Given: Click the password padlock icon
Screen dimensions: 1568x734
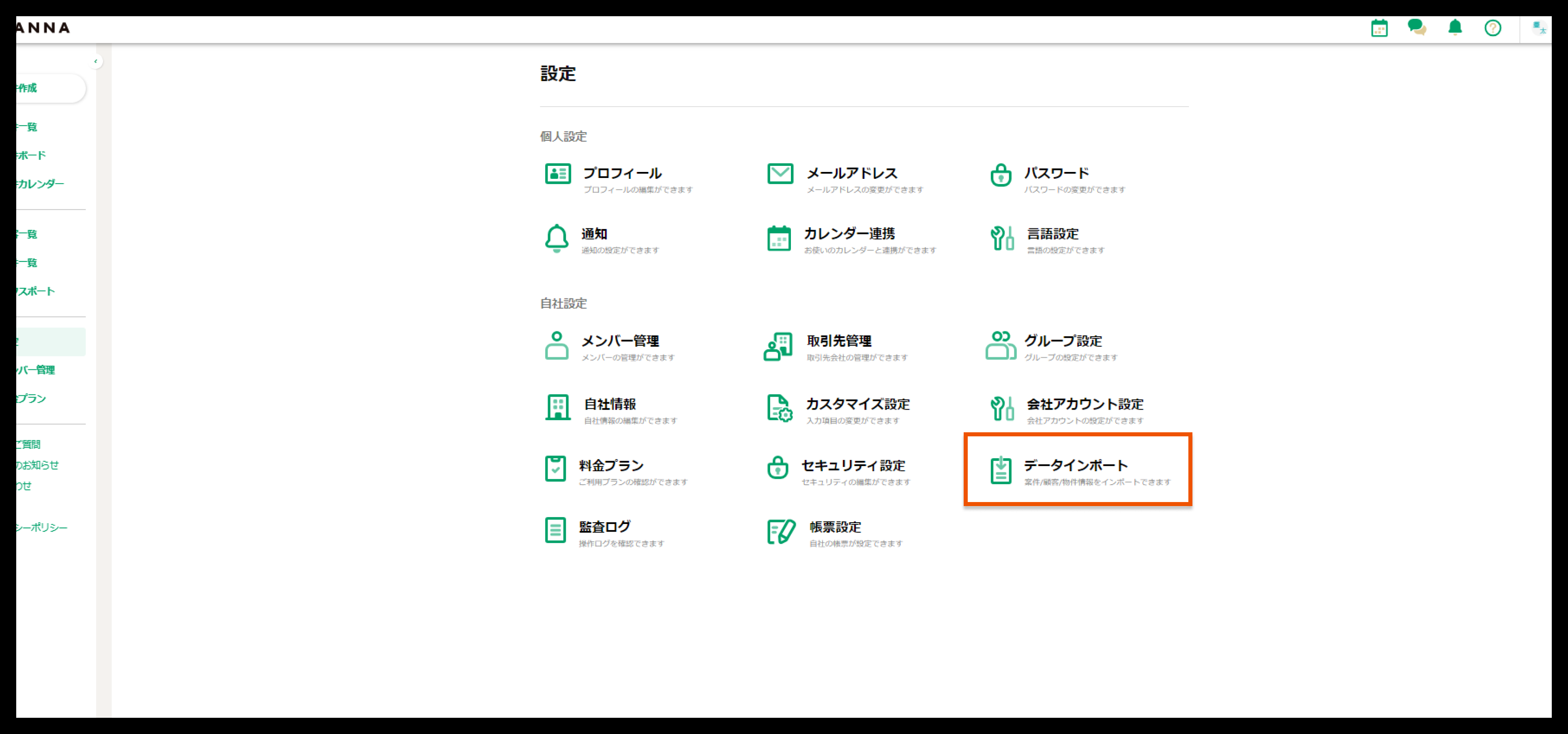Looking at the screenshot, I should (1001, 175).
